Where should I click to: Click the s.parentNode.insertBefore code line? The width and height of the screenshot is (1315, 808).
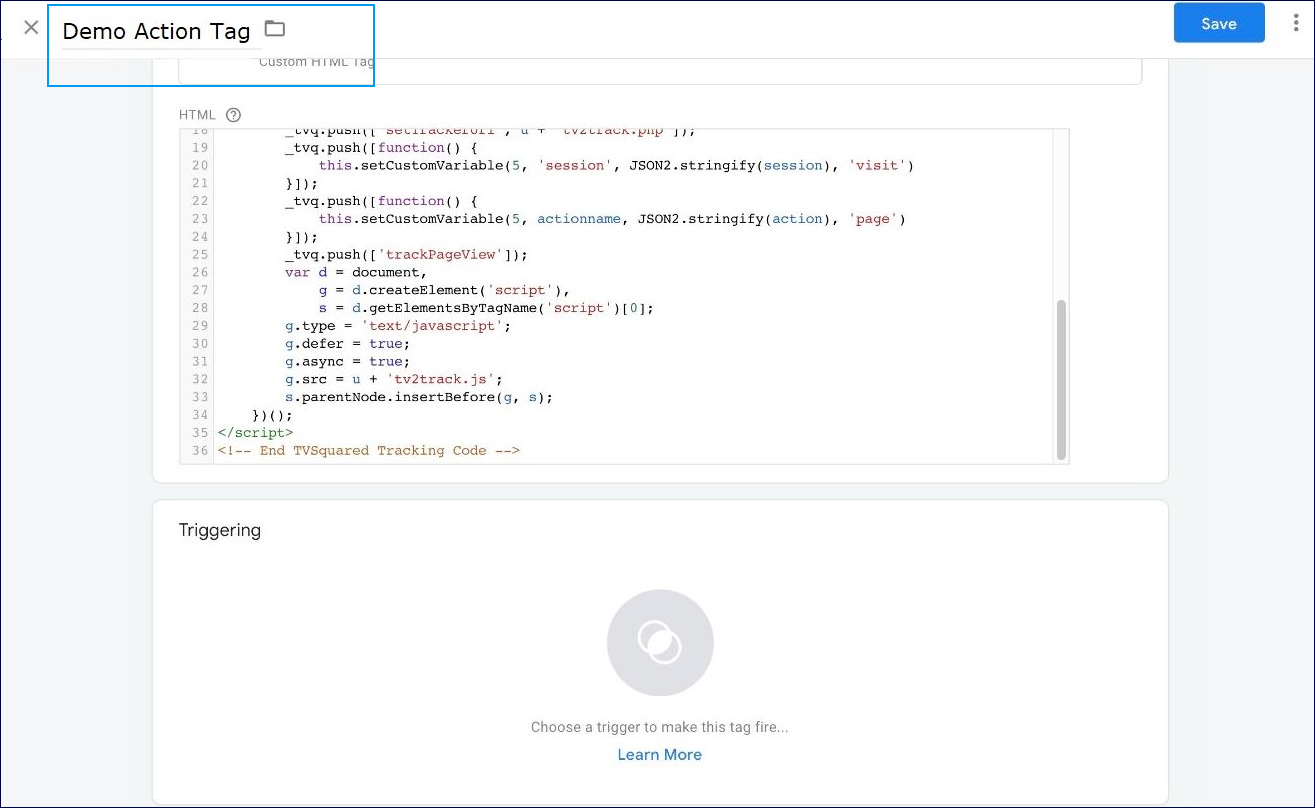point(418,397)
